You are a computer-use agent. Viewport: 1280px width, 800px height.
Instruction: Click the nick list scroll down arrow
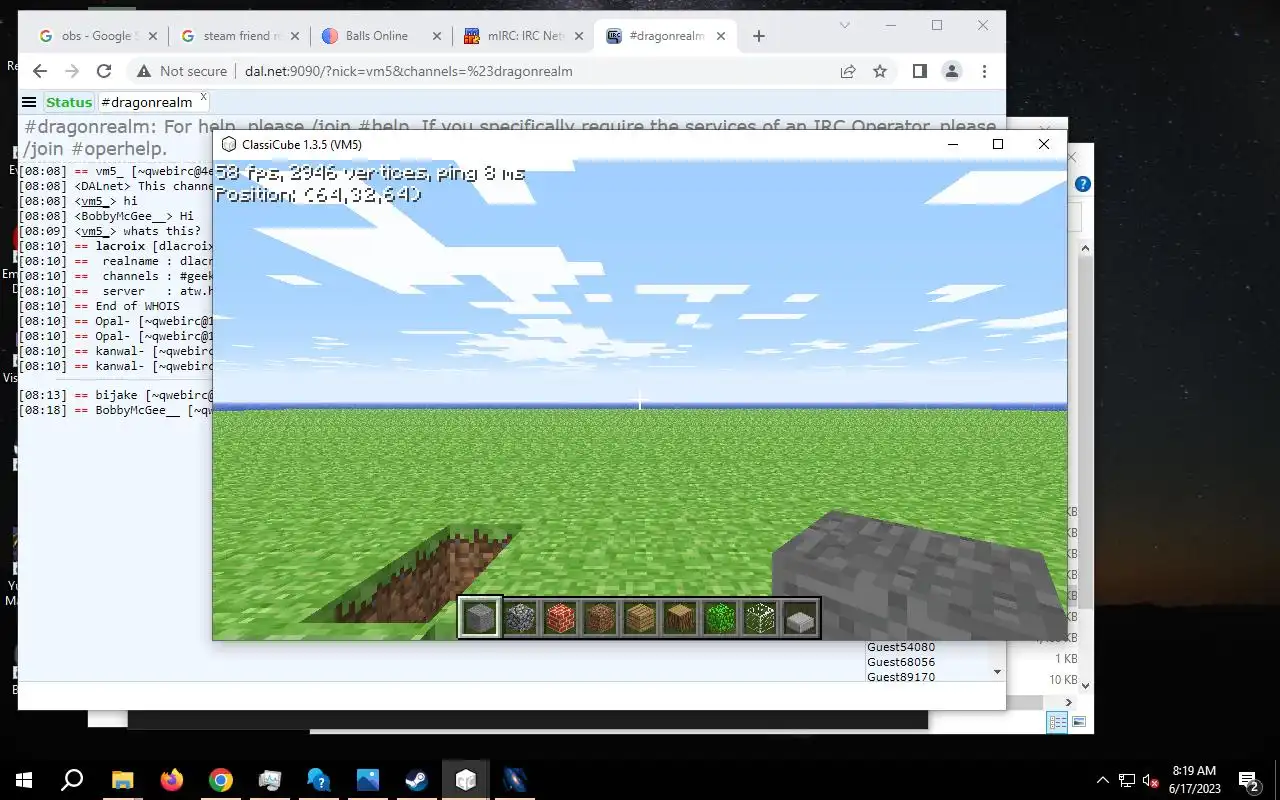coord(997,672)
